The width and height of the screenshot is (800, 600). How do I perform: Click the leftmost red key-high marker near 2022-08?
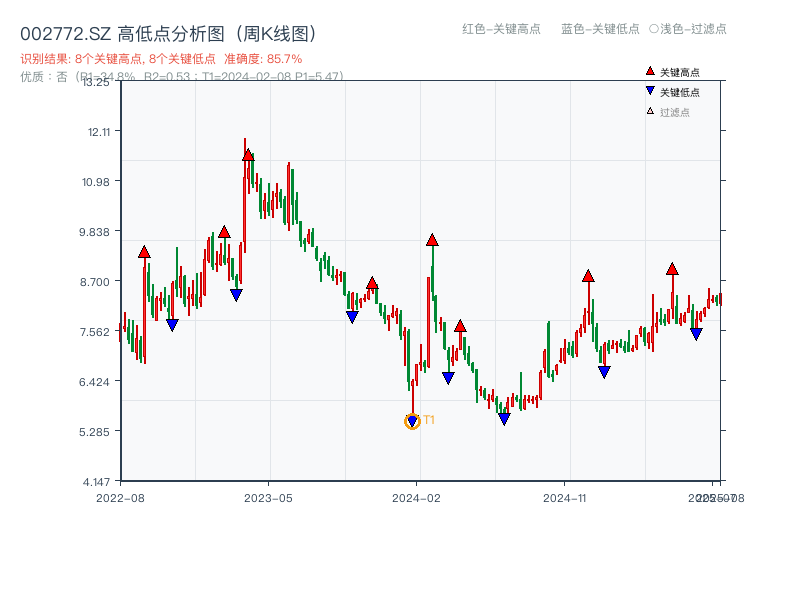143,252
